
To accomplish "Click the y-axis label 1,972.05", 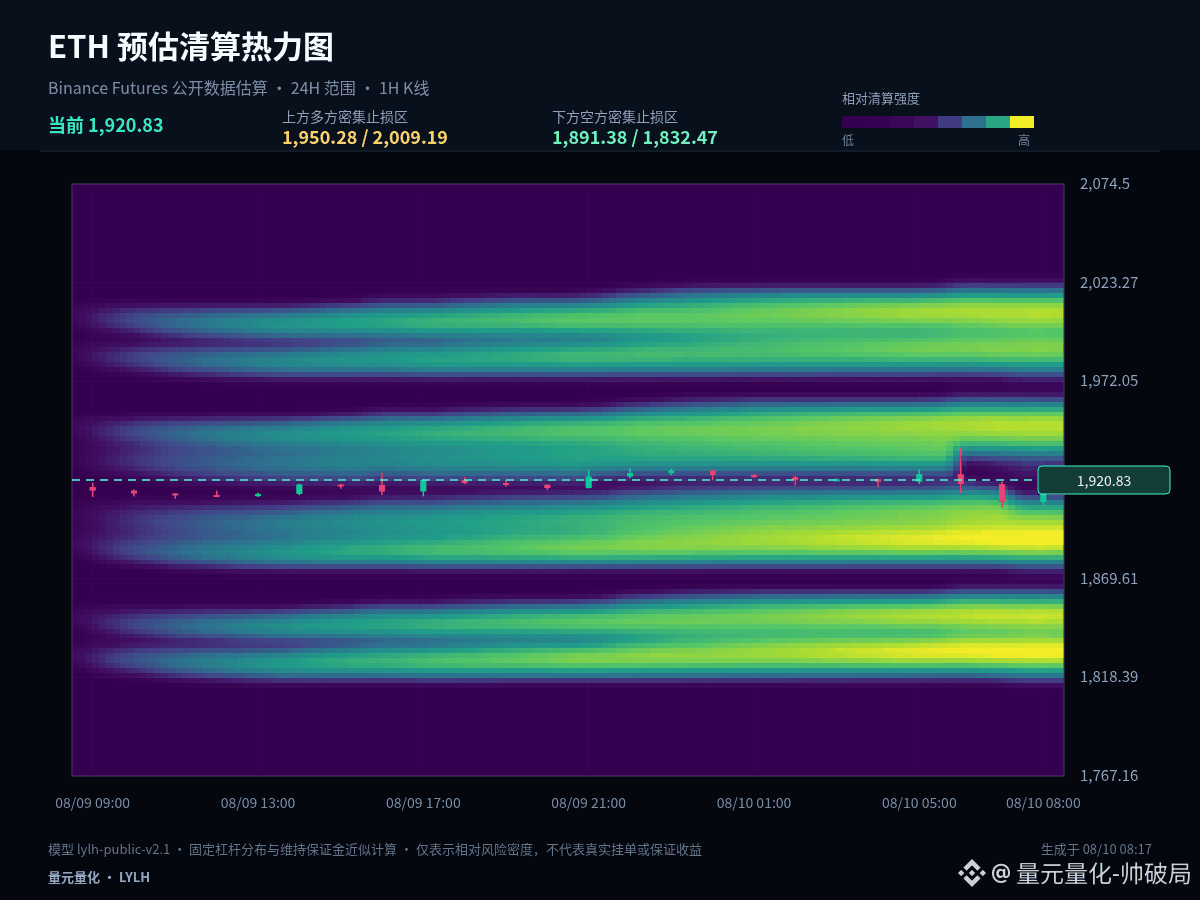I will point(1109,380).
